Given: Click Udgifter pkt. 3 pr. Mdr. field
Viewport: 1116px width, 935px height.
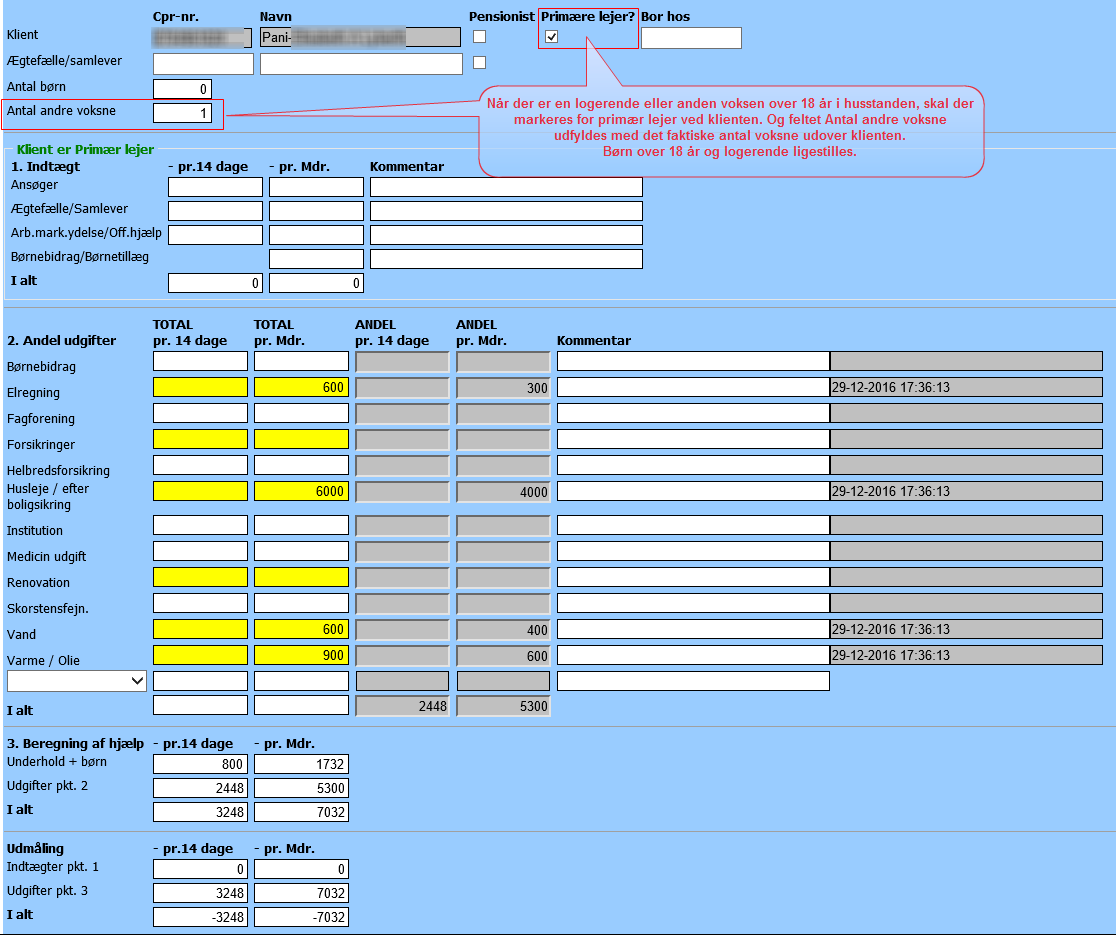Looking at the screenshot, I should [x=302, y=893].
